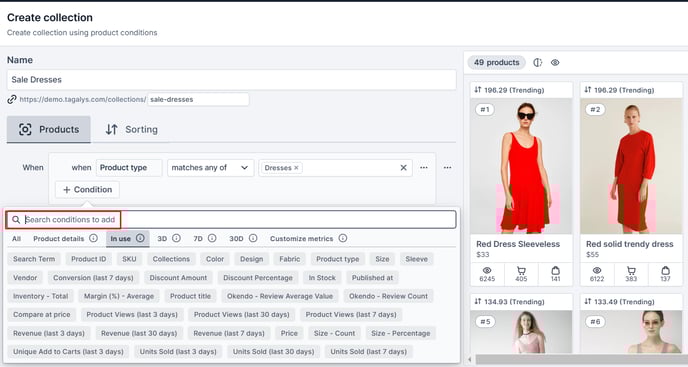Add the Okendo - Review Count condition
Image resolution: width=688 pixels, height=367 pixels.
tap(388, 296)
